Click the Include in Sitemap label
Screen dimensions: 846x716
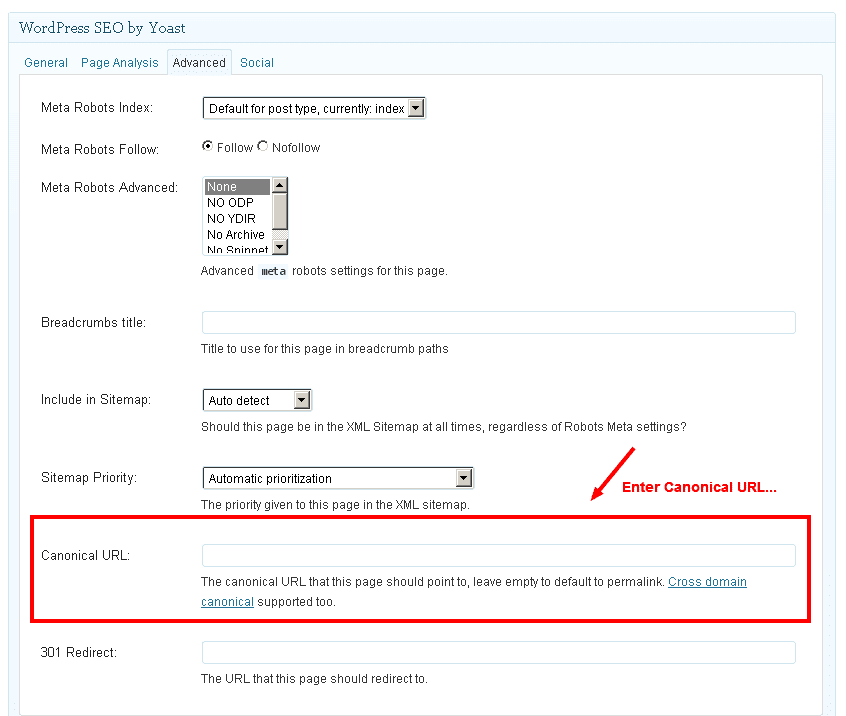(x=96, y=400)
